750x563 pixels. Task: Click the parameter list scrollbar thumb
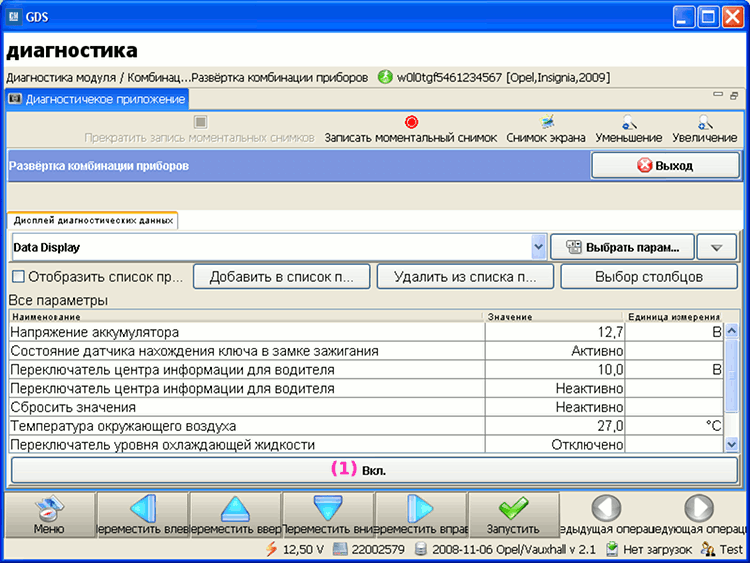click(732, 375)
